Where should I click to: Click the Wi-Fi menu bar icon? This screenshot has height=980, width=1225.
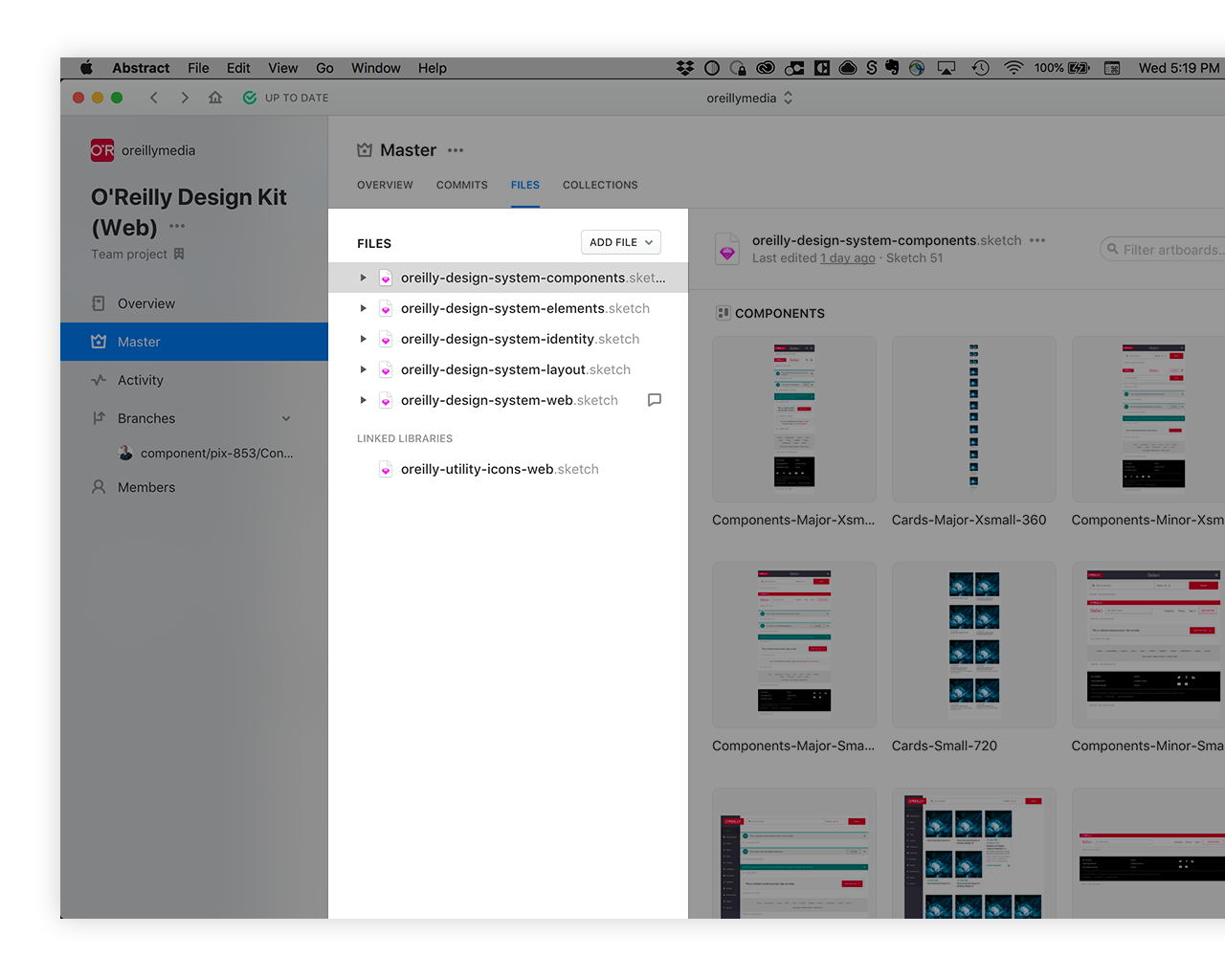(x=1013, y=68)
